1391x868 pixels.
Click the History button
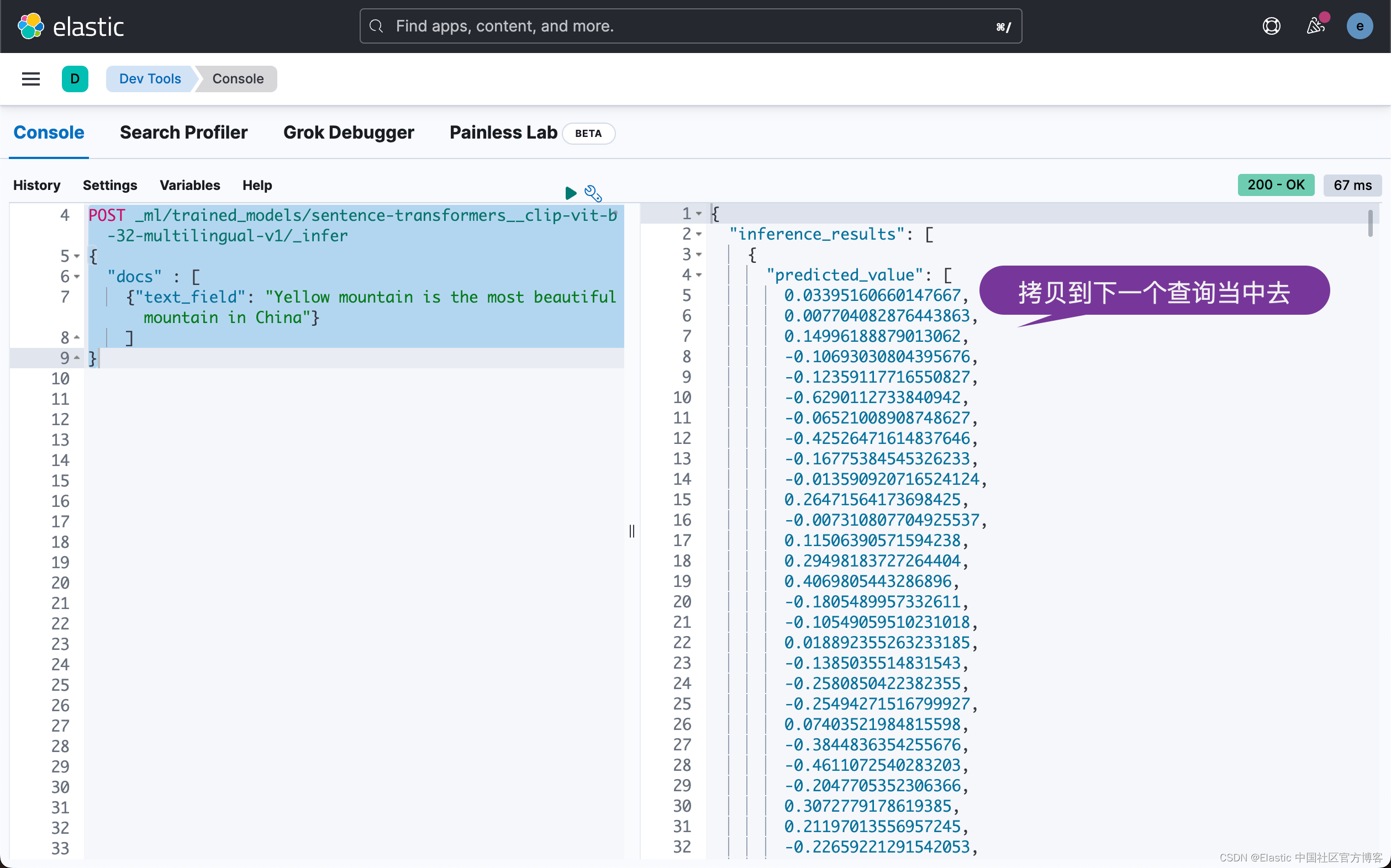pos(37,186)
